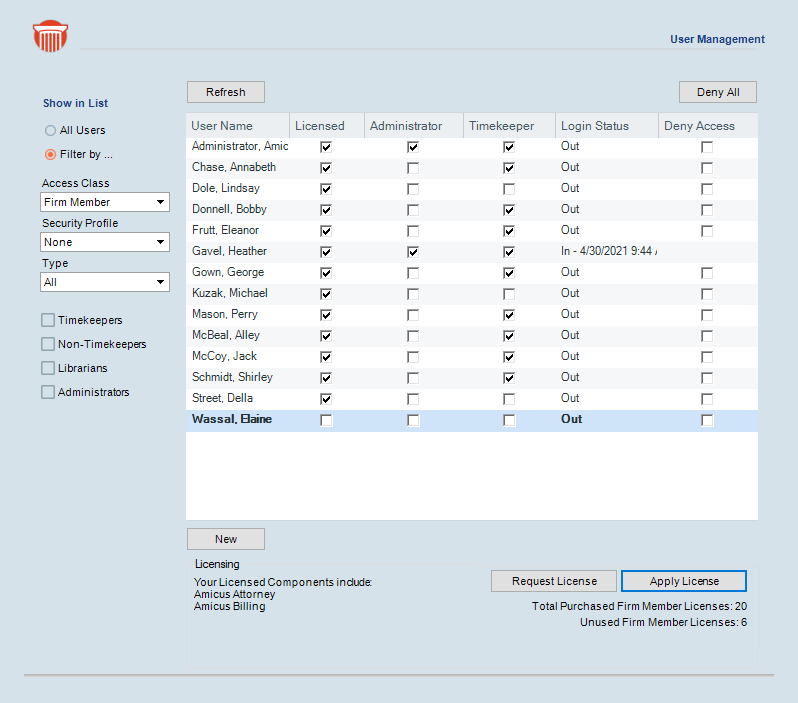The width and height of the screenshot is (798, 703).
Task: Uncheck Licensed for Frutt, Eleanor
Action: click(x=326, y=231)
